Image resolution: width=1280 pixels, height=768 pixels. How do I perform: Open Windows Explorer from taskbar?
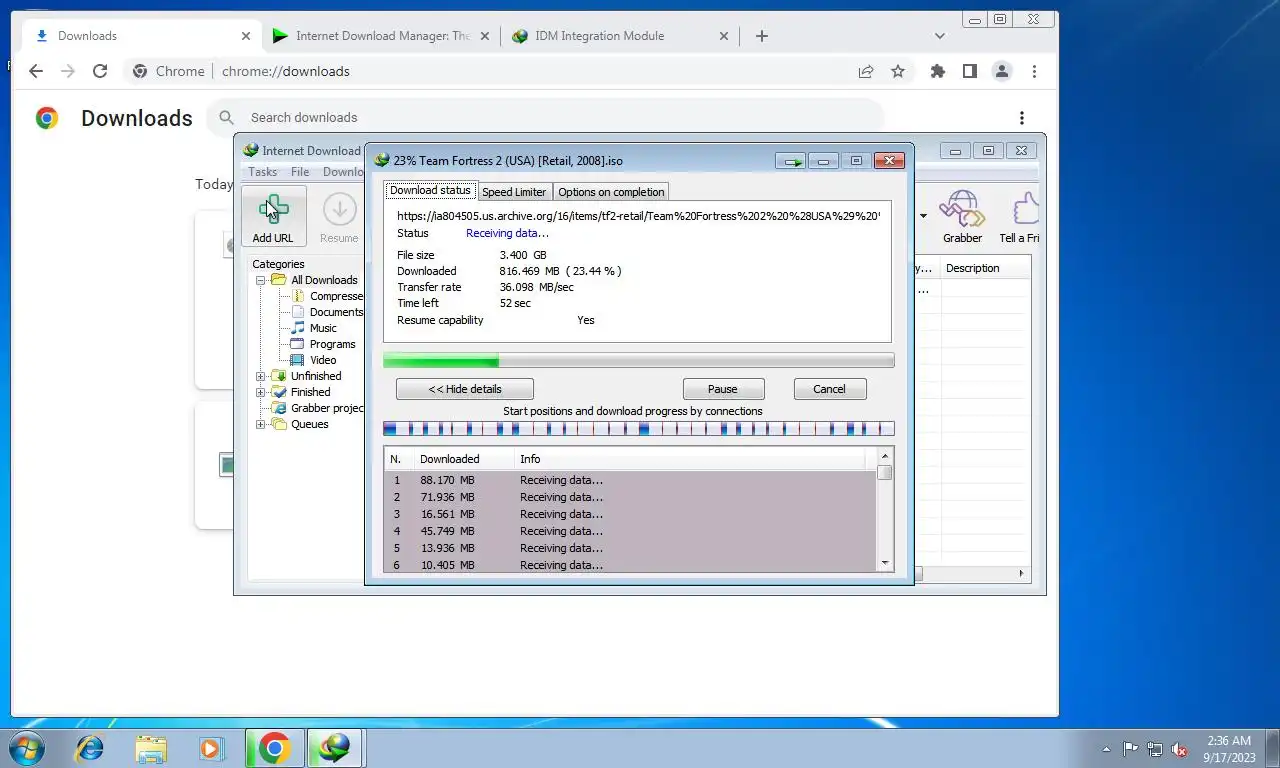151,748
